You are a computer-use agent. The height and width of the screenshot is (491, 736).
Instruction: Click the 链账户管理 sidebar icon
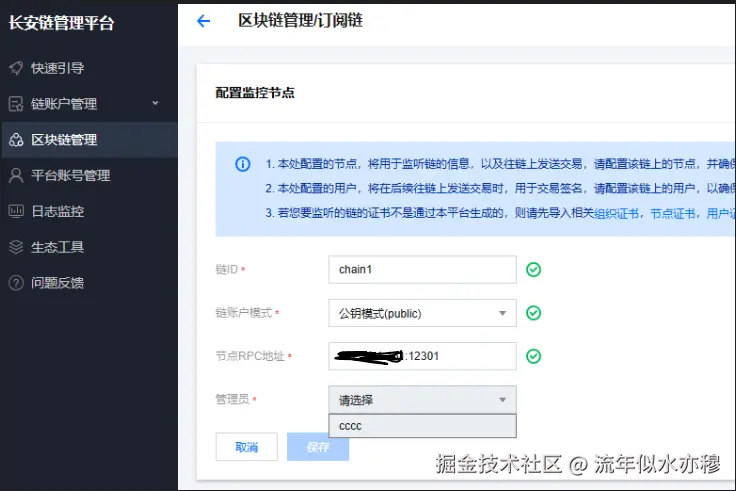[x=16, y=104]
